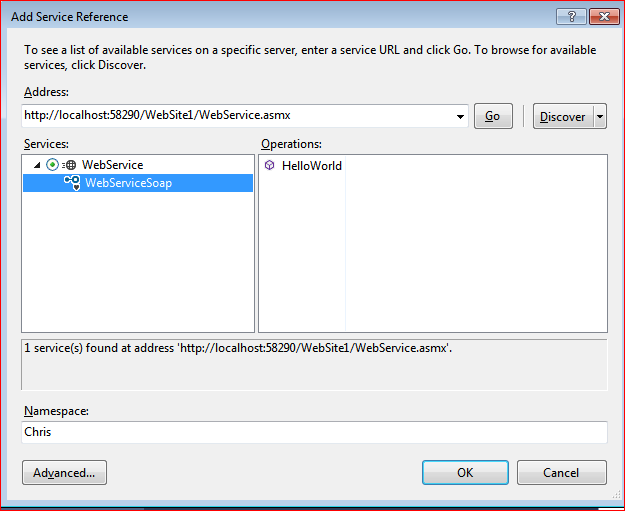The width and height of the screenshot is (625, 511).
Task: Select the HelloWorld operation
Action: pos(311,165)
